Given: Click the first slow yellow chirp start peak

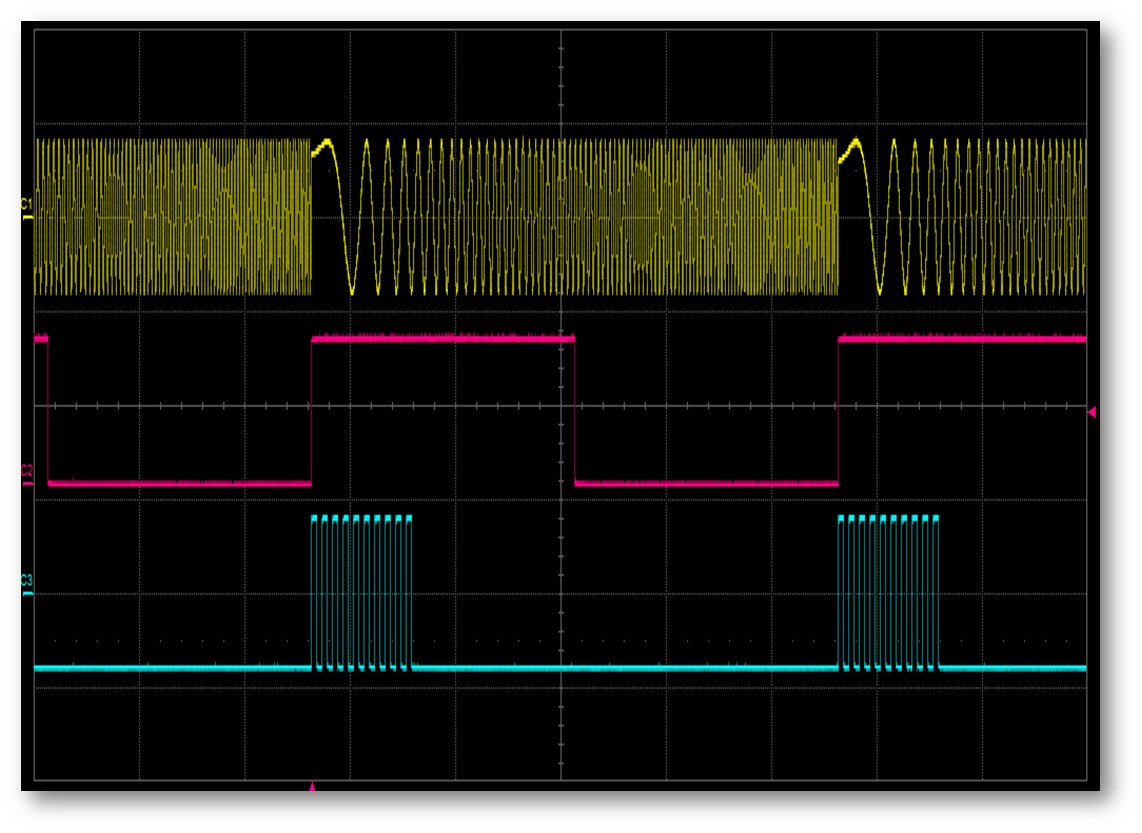Looking at the screenshot, I should point(322,146).
